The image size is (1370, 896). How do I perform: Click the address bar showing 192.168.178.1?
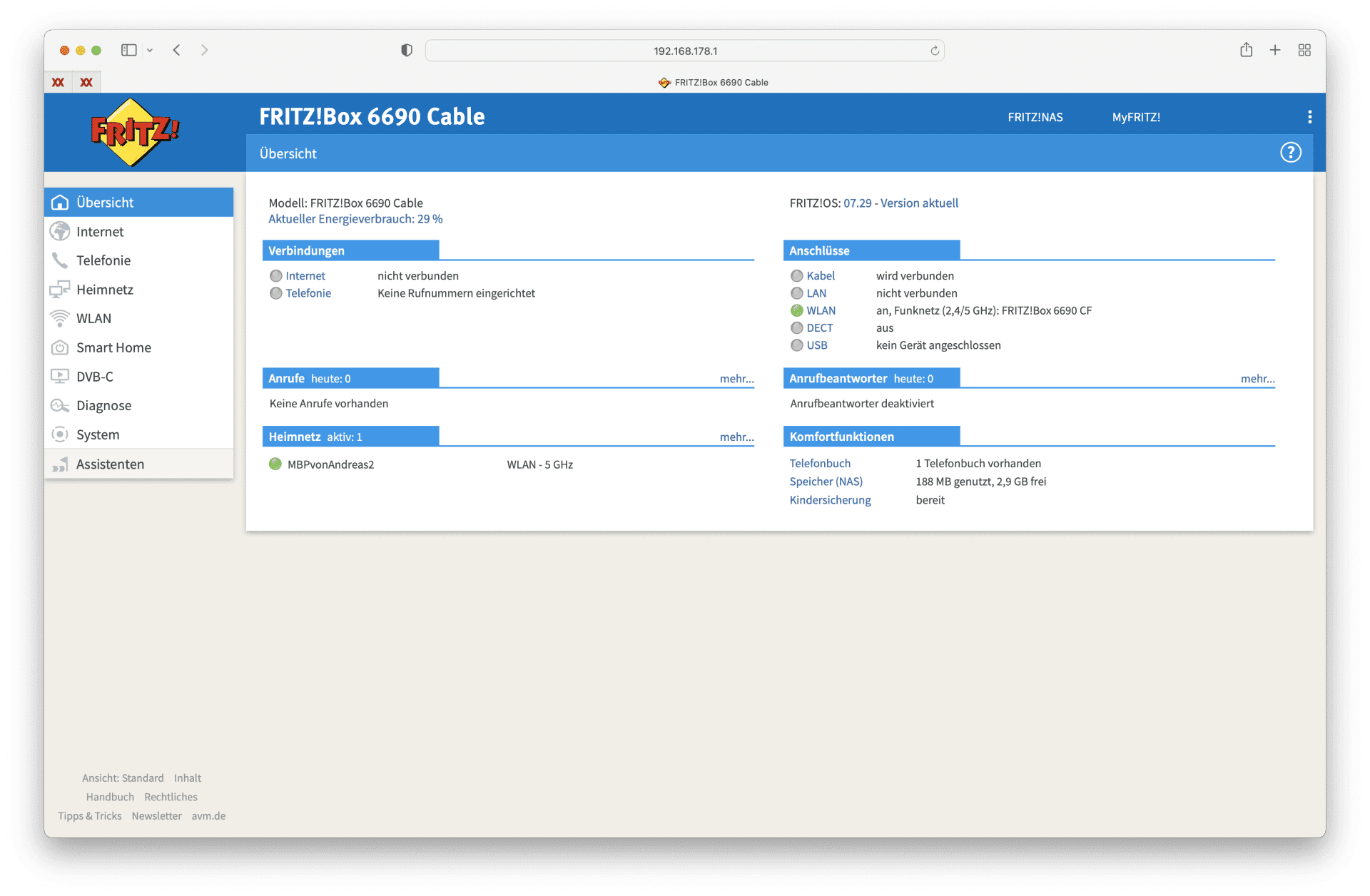(x=685, y=51)
